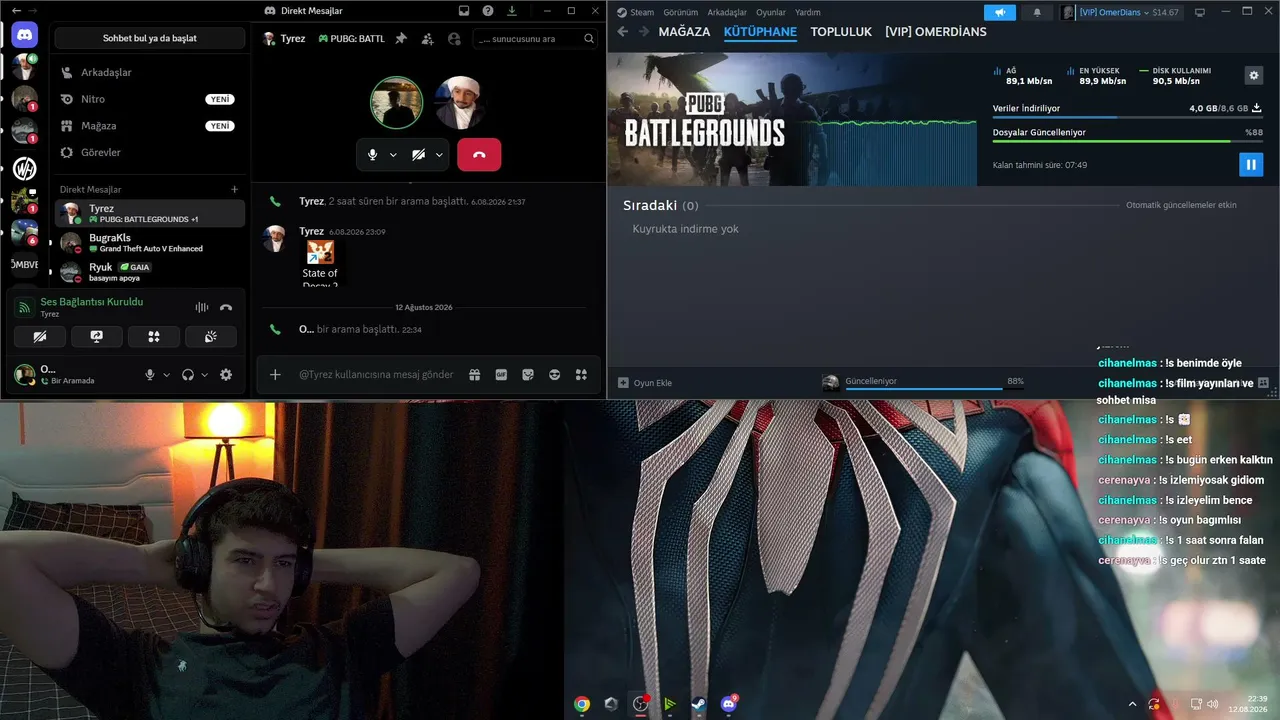Image resolution: width=1280 pixels, height=720 pixels.
Task: Open apps launcher in Discord message bar
Action: (581, 375)
